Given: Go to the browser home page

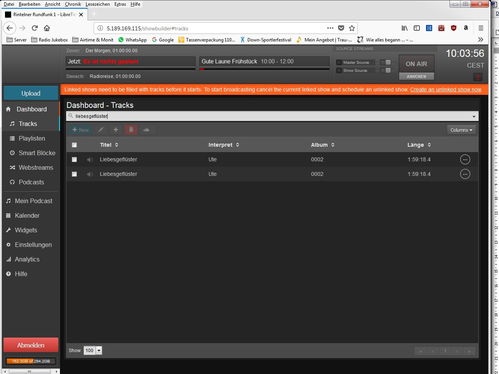Looking at the screenshot, I should [47, 28].
